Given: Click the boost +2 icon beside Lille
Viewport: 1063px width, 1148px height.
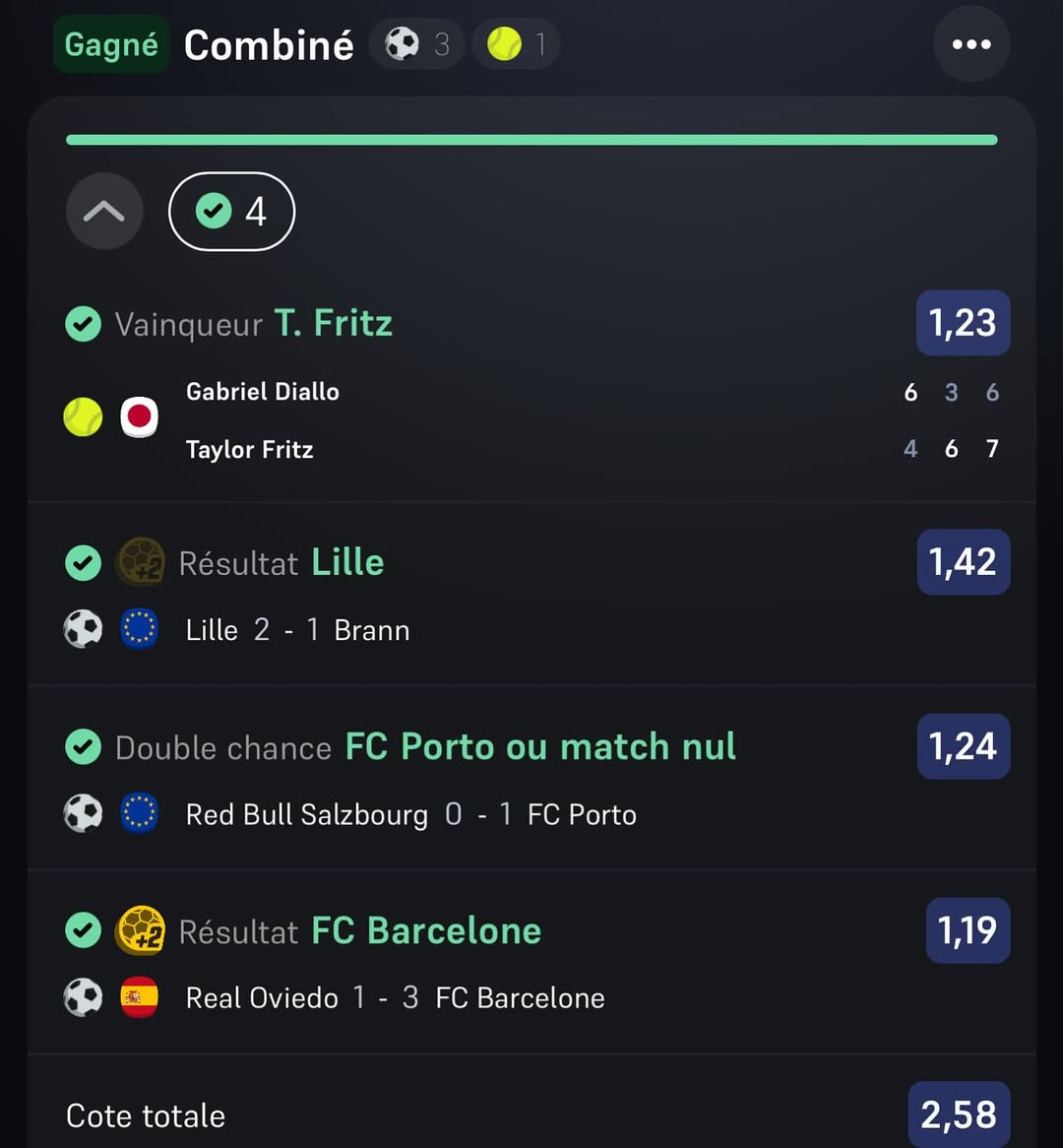Looking at the screenshot, I should 141,562.
